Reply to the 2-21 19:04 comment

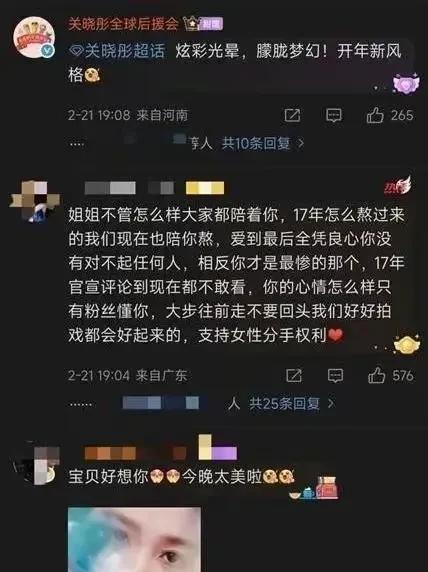pos(335,375)
